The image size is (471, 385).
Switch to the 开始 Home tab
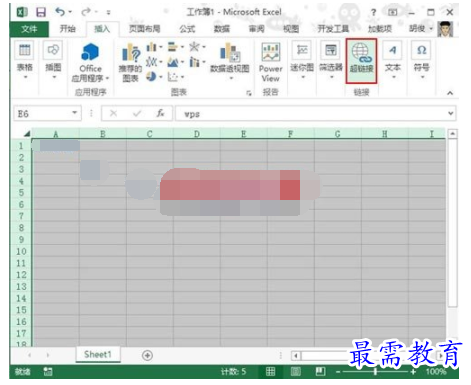(67, 29)
